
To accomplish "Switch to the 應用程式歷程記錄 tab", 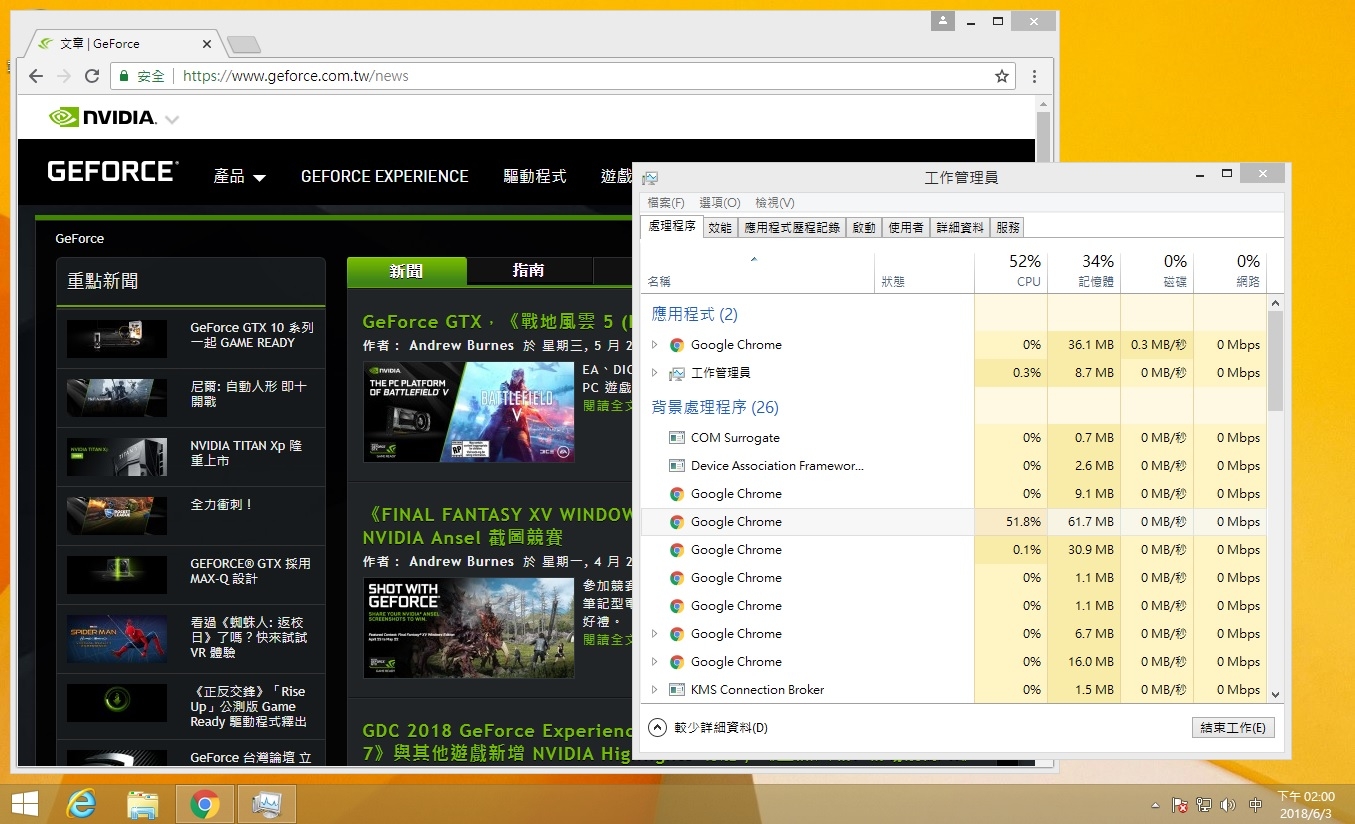I will point(792,228).
